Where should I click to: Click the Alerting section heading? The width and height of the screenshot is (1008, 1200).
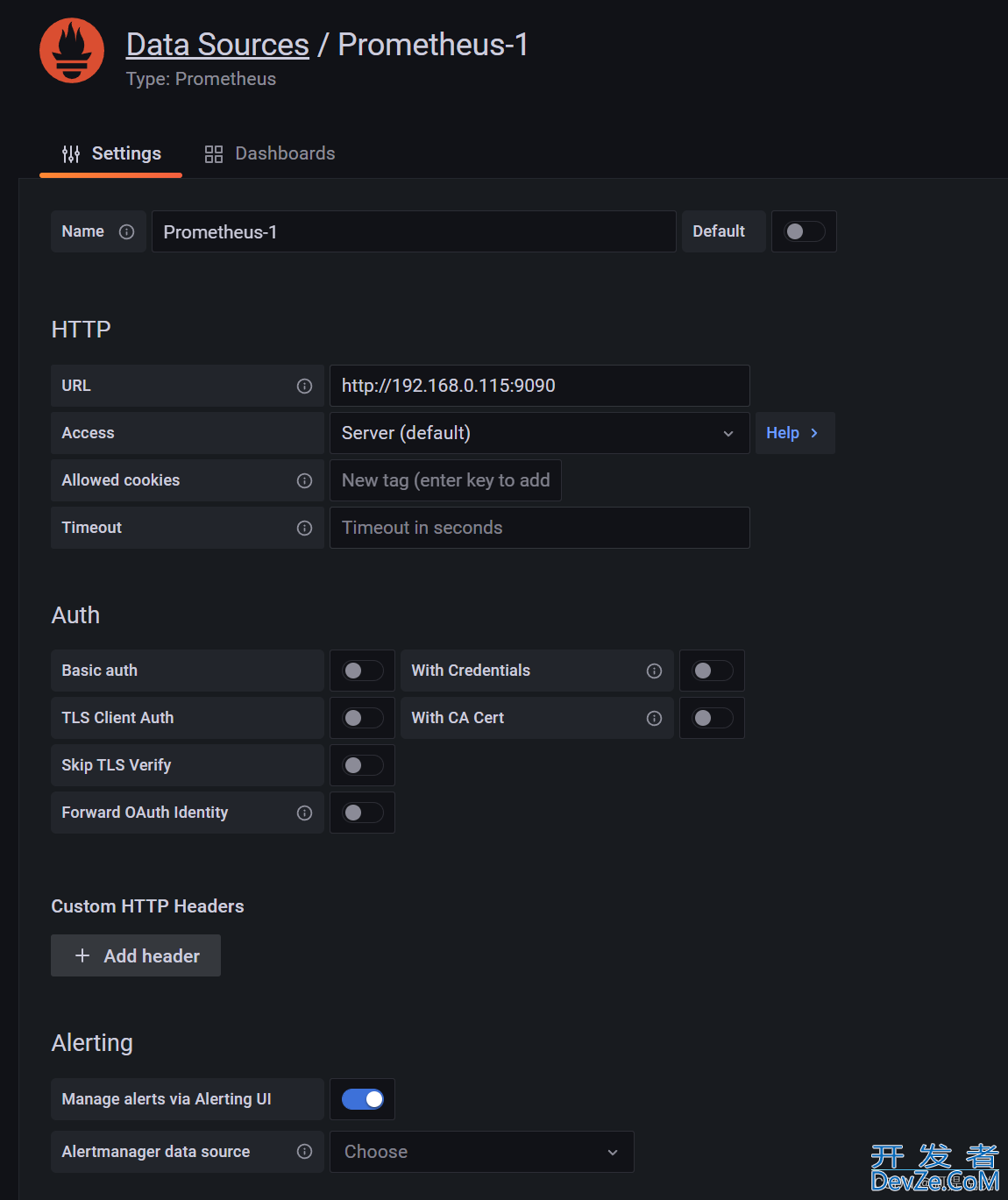(x=92, y=1043)
